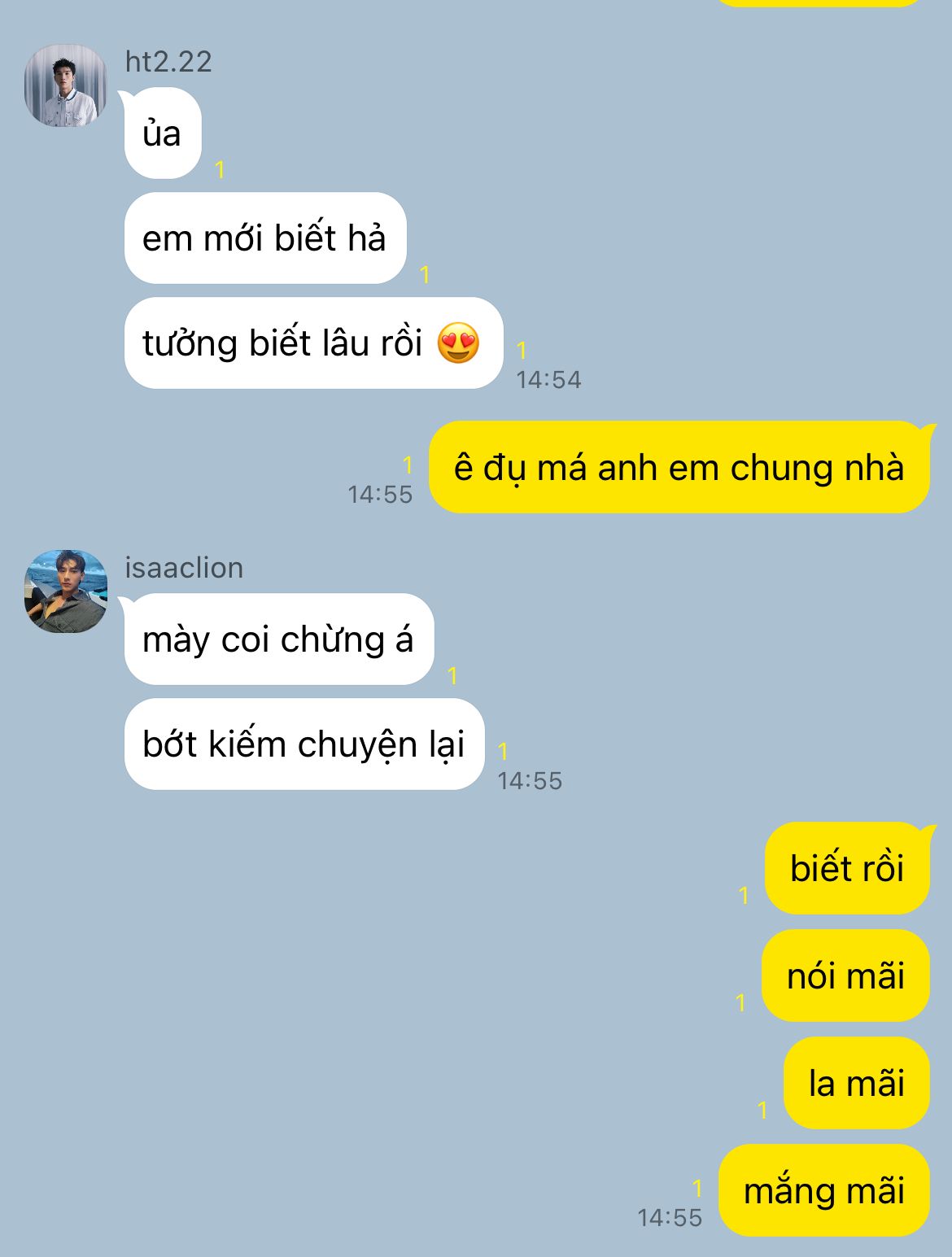Viewport: 952px width, 1257px height.
Task: Tap the username ht2.22
Action: 168,62
